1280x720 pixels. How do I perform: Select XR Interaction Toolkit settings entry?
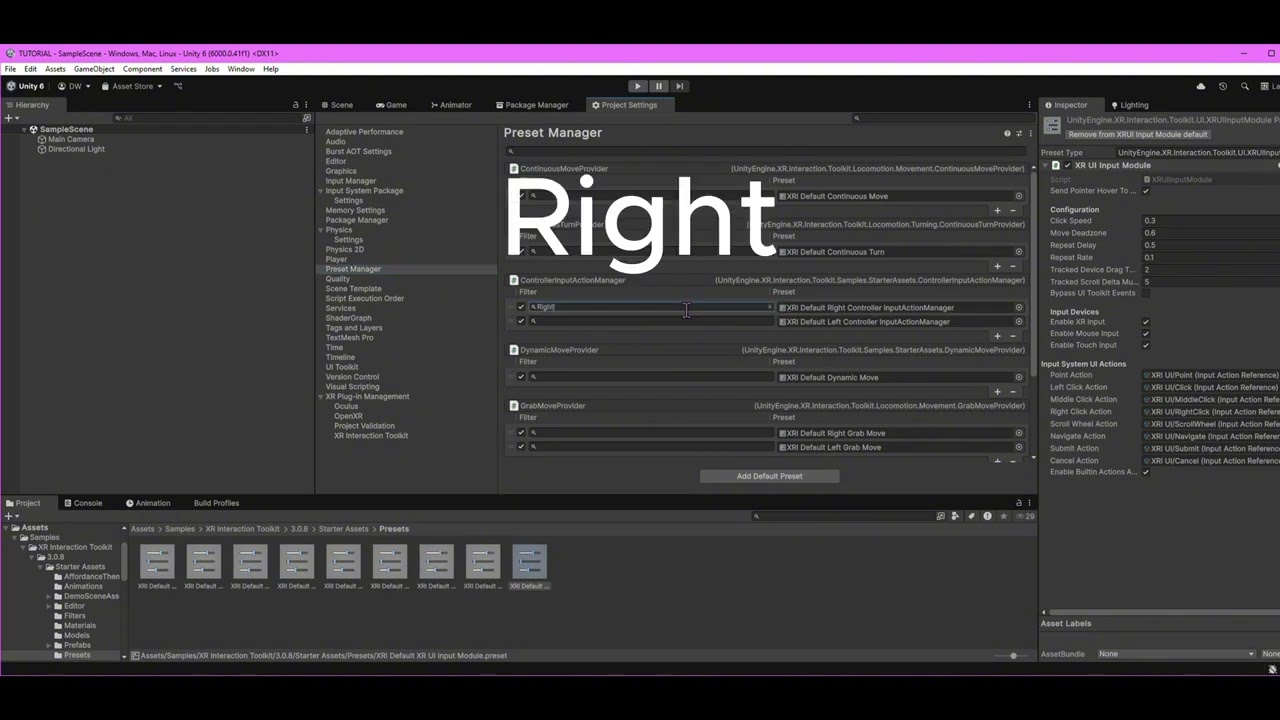pos(371,436)
